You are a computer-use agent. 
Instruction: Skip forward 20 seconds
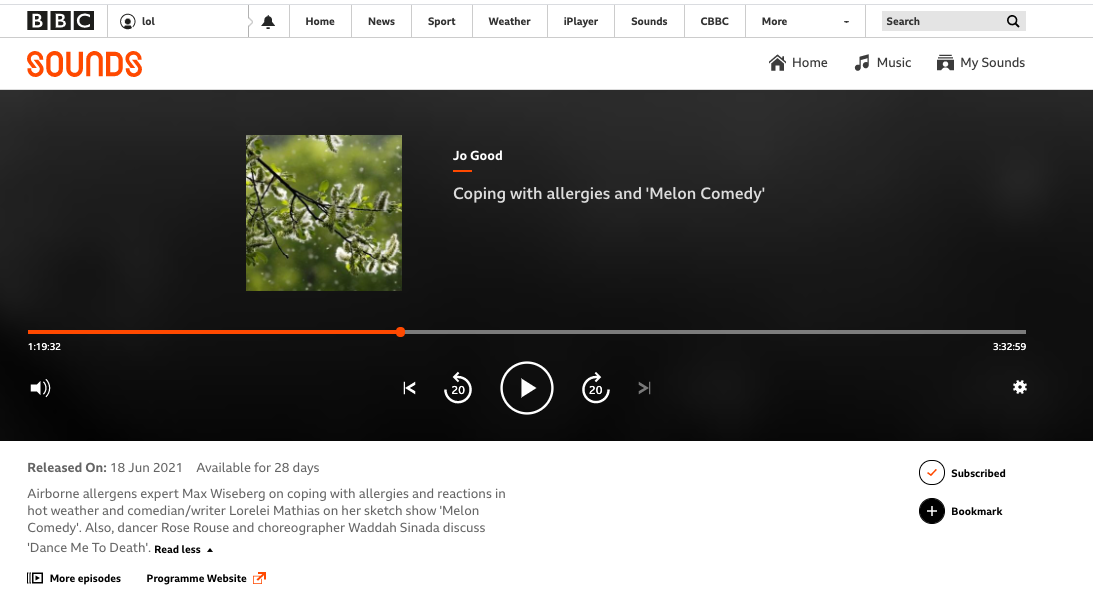(x=595, y=388)
